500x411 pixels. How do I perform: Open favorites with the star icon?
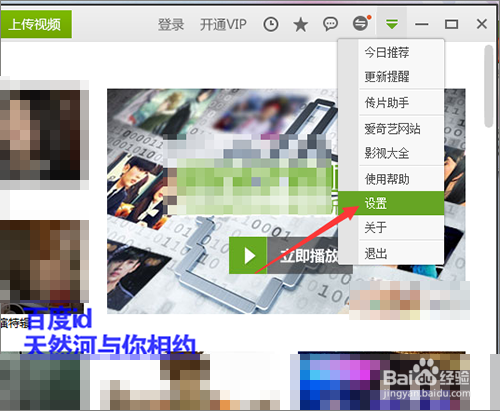click(301, 25)
